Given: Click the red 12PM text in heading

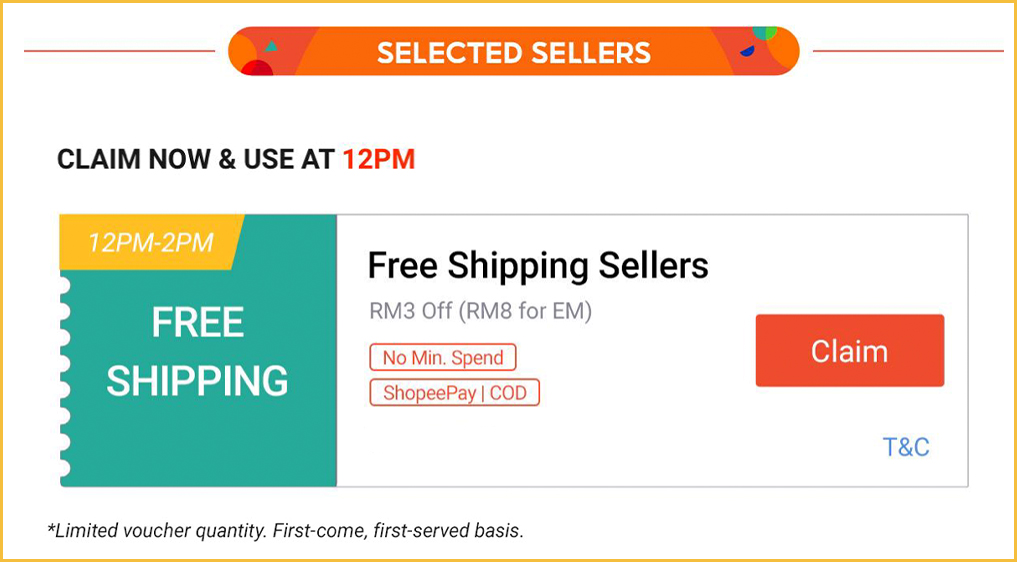Looking at the screenshot, I should [x=378, y=159].
